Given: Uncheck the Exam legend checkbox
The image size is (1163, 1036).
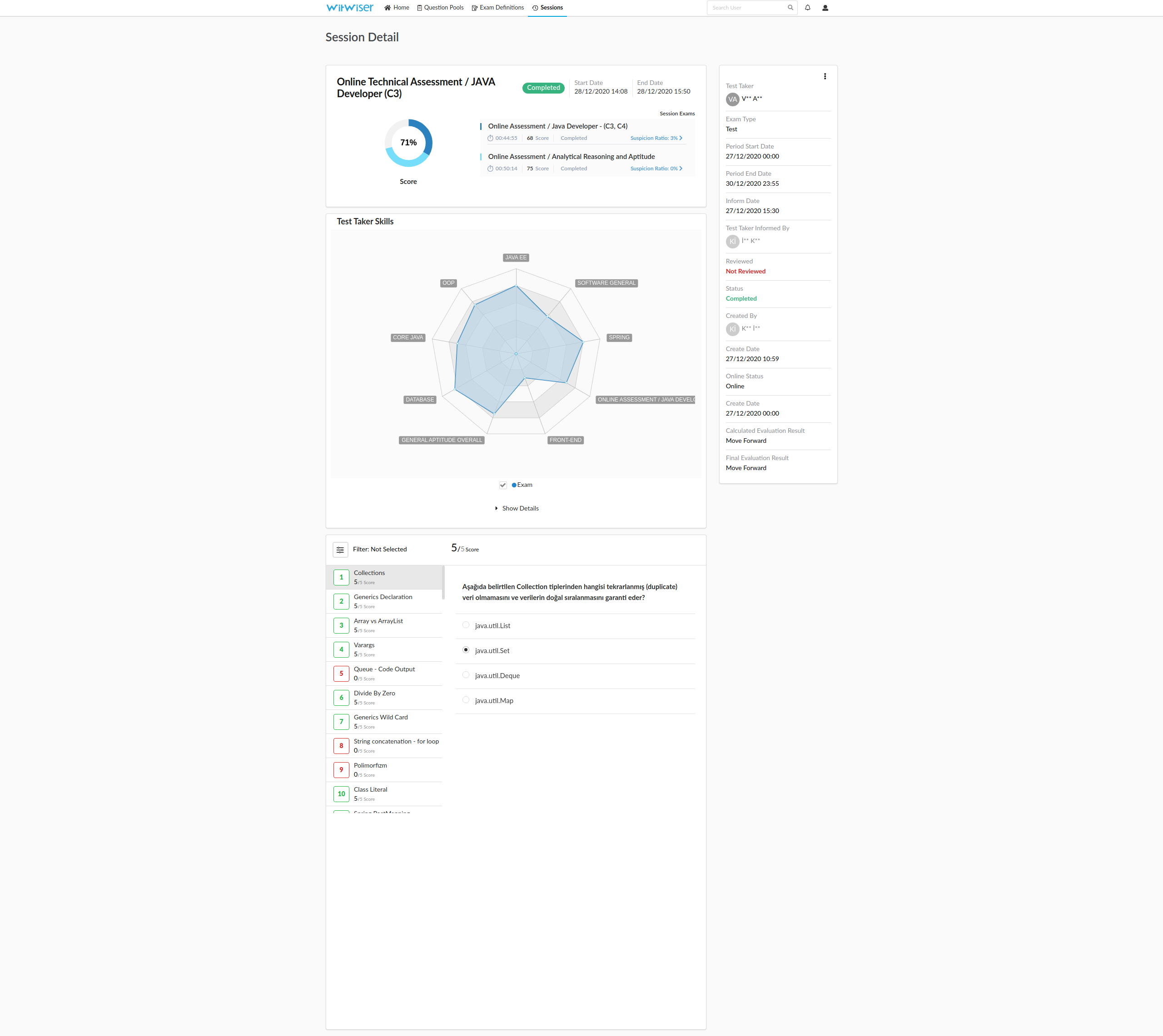Looking at the screenshot, I should (502, 485).
